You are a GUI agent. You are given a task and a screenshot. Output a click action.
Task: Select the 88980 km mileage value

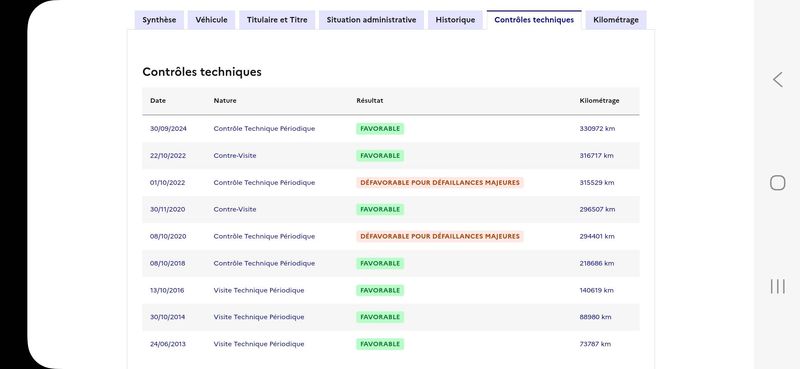click(x=595, y=317)
